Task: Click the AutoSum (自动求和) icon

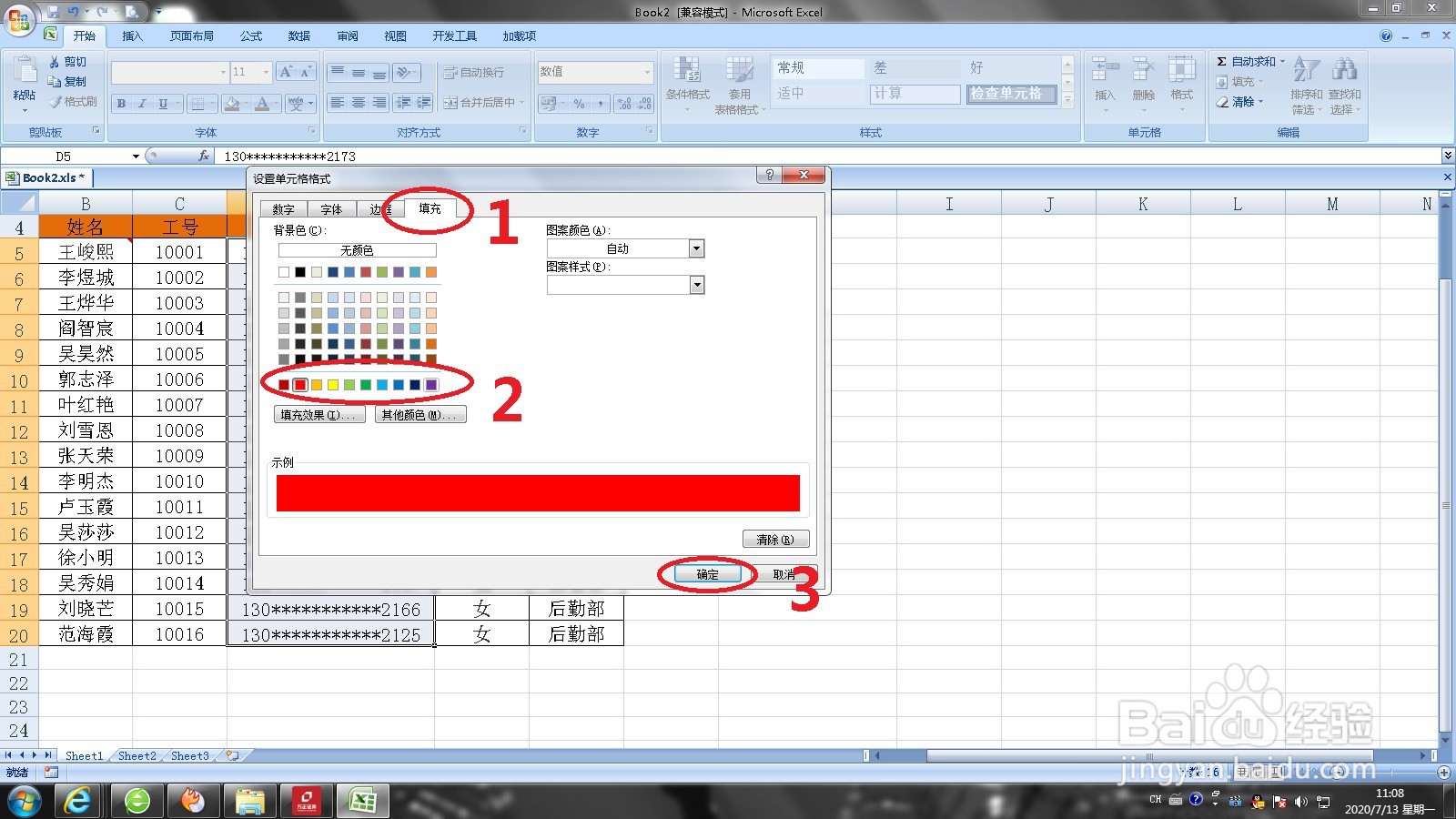Action: click(1222, 62)
